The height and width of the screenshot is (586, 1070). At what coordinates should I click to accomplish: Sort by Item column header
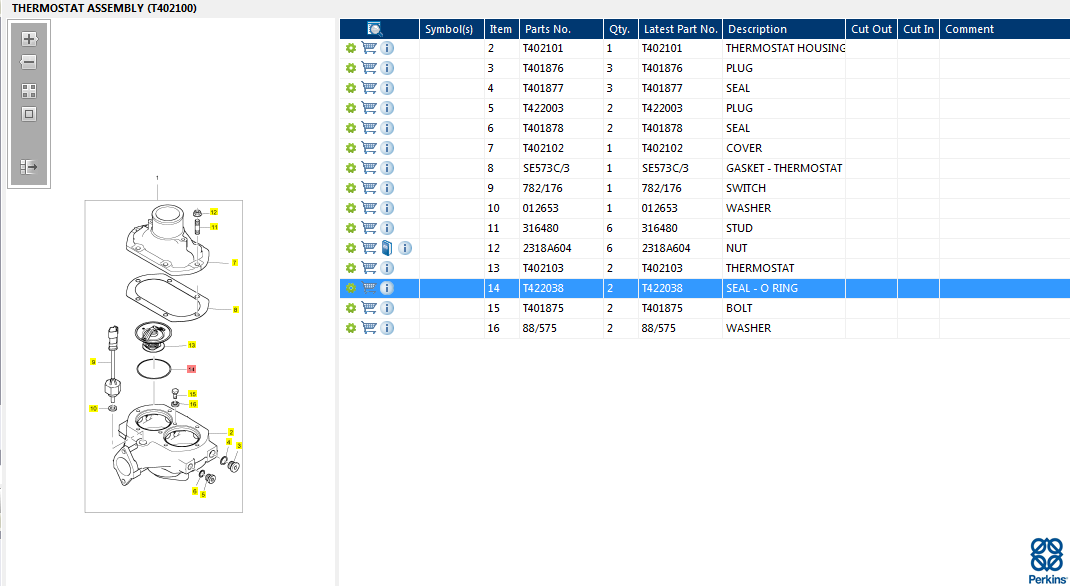[502, 29]
